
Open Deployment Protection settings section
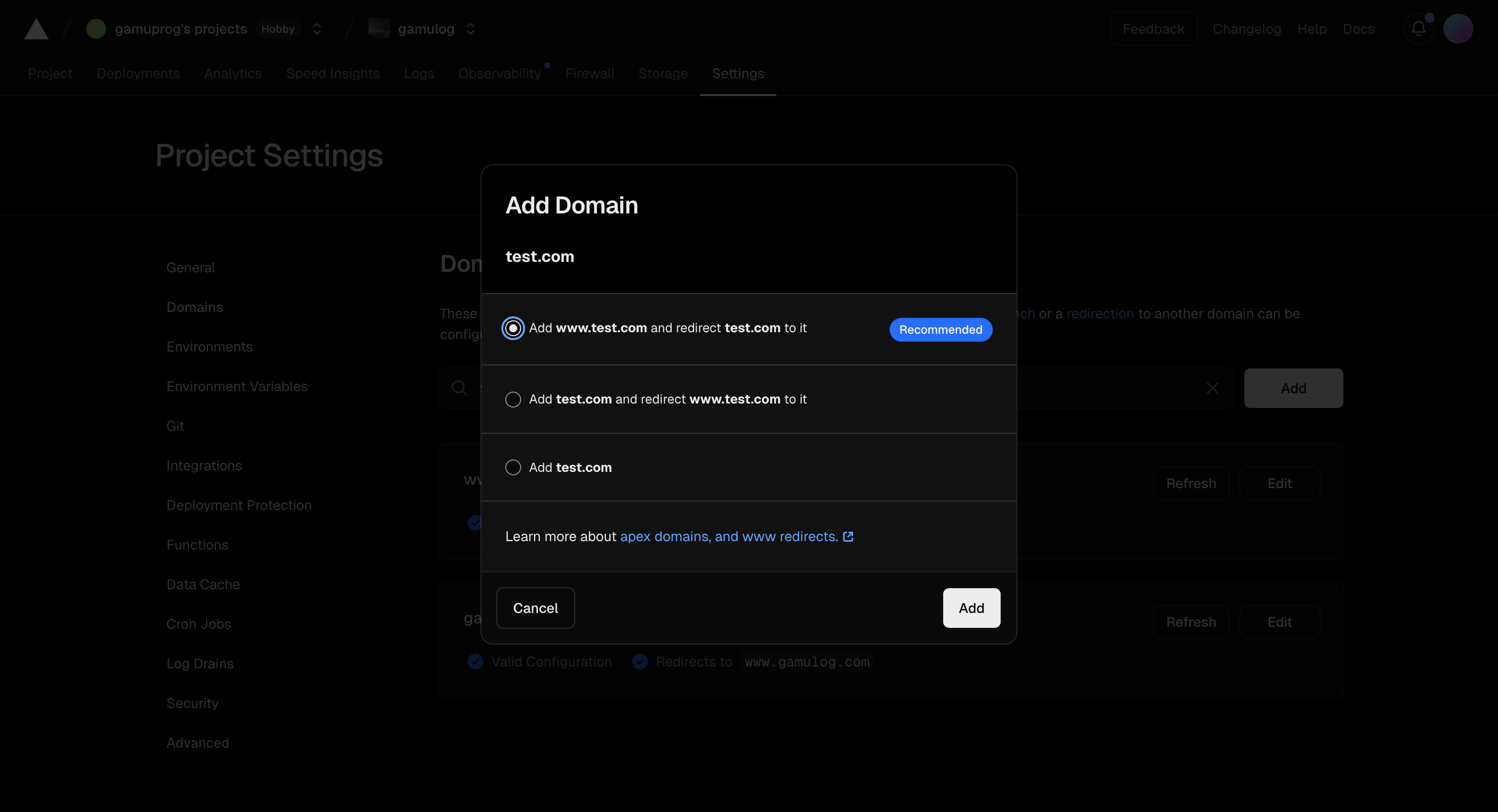pos(239,505)
